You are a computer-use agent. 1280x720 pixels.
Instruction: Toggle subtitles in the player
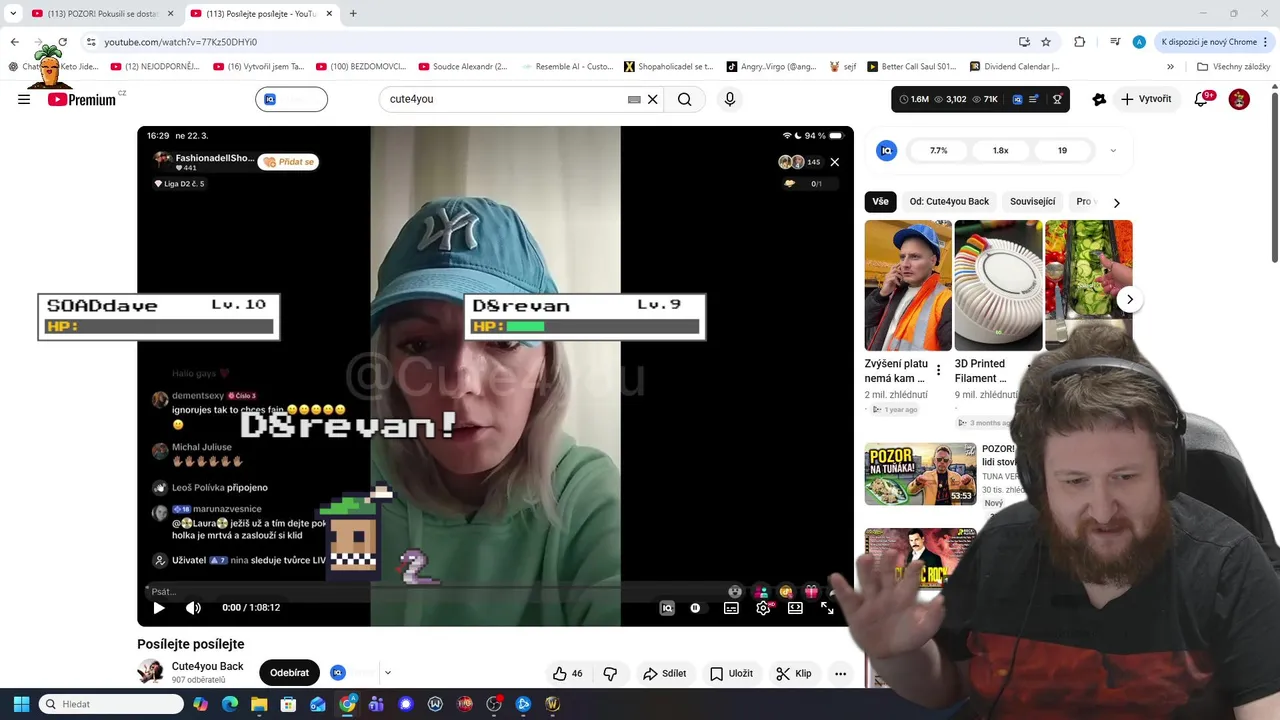click(x=731, y=608)
